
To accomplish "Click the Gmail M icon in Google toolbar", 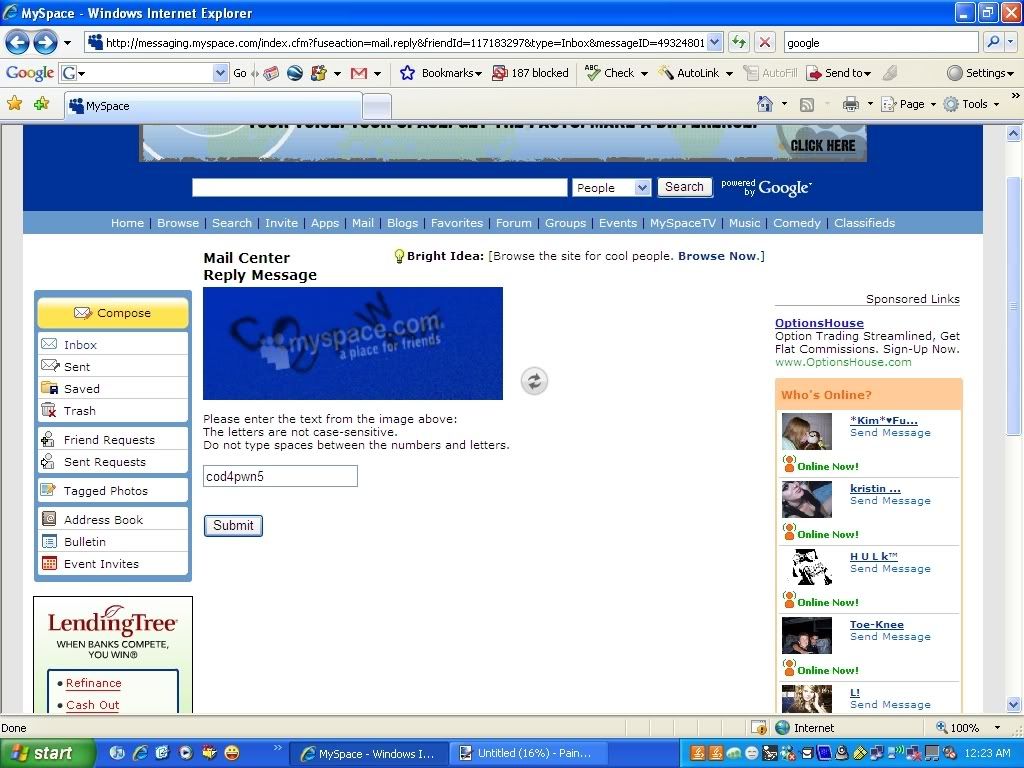I will point(359,73).
